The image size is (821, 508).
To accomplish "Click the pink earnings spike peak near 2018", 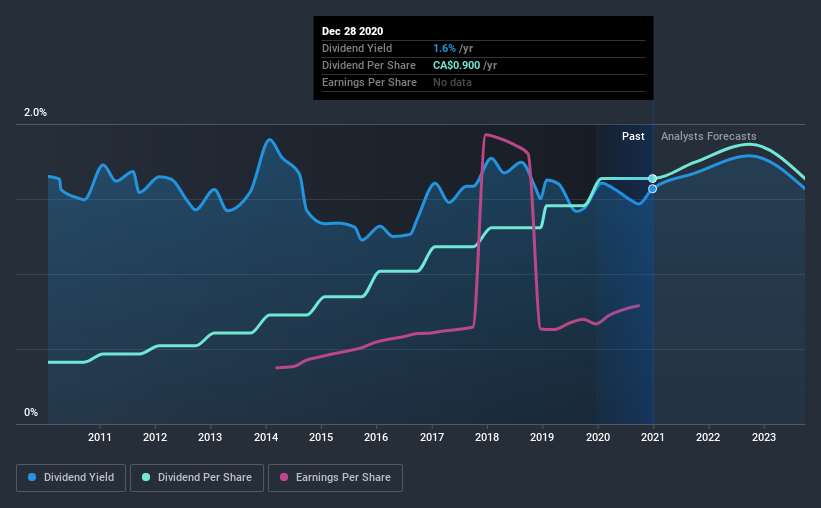I will [486, 135].
